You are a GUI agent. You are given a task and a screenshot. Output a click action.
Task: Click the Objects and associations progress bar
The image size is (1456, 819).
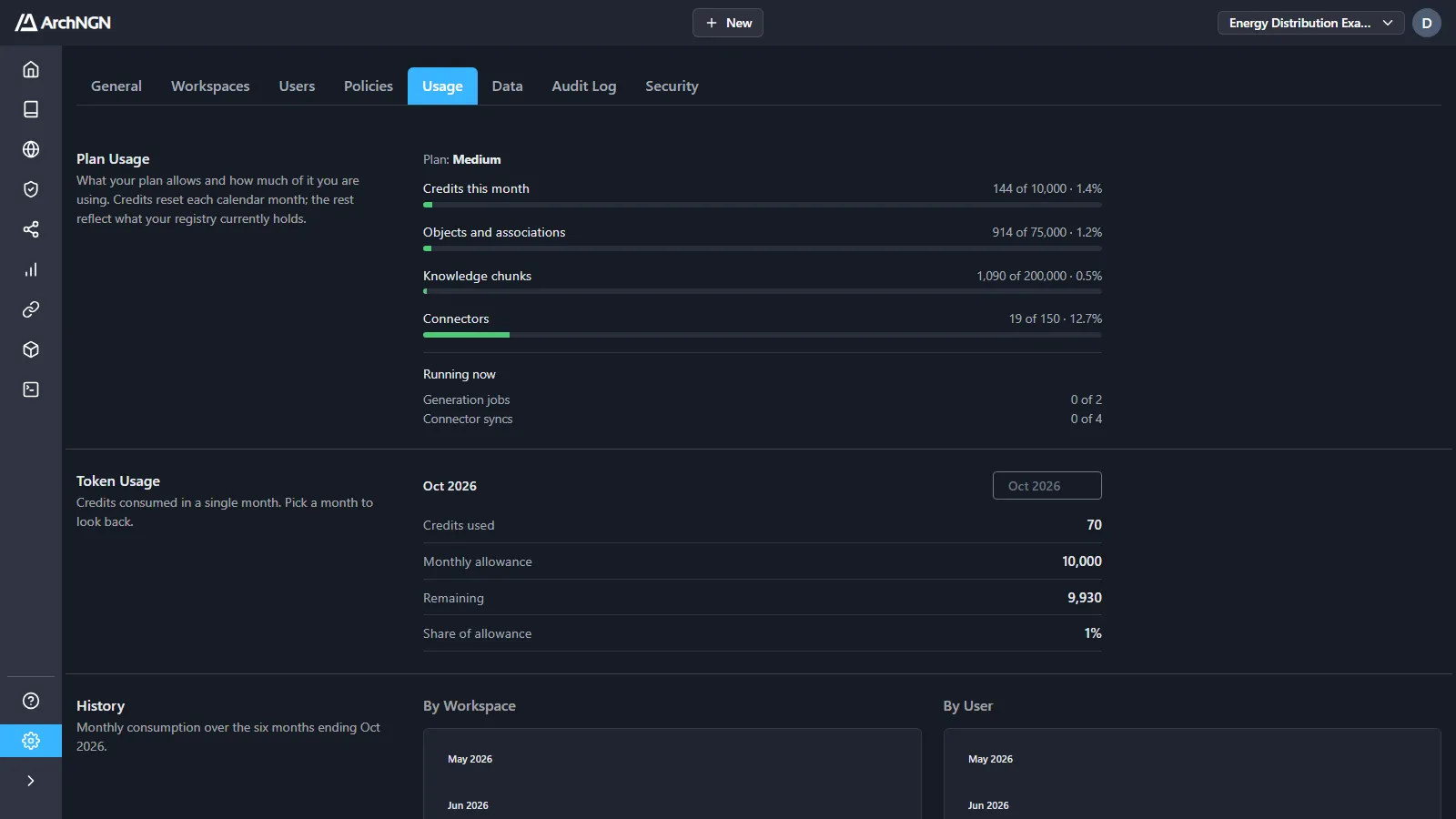coord(763,248)
